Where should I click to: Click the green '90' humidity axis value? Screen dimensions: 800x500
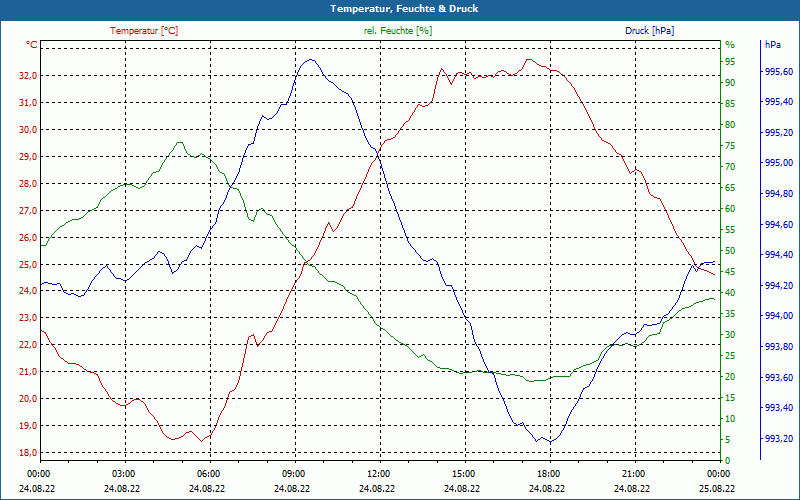(x=730, y=83)
